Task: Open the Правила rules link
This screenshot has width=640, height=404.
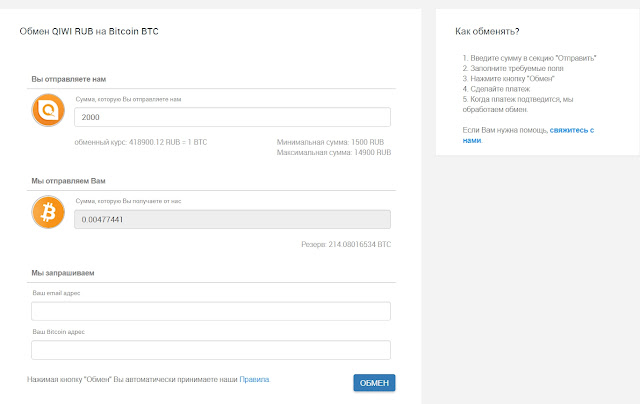Action: pyautogui.click(x=254, y=379)
